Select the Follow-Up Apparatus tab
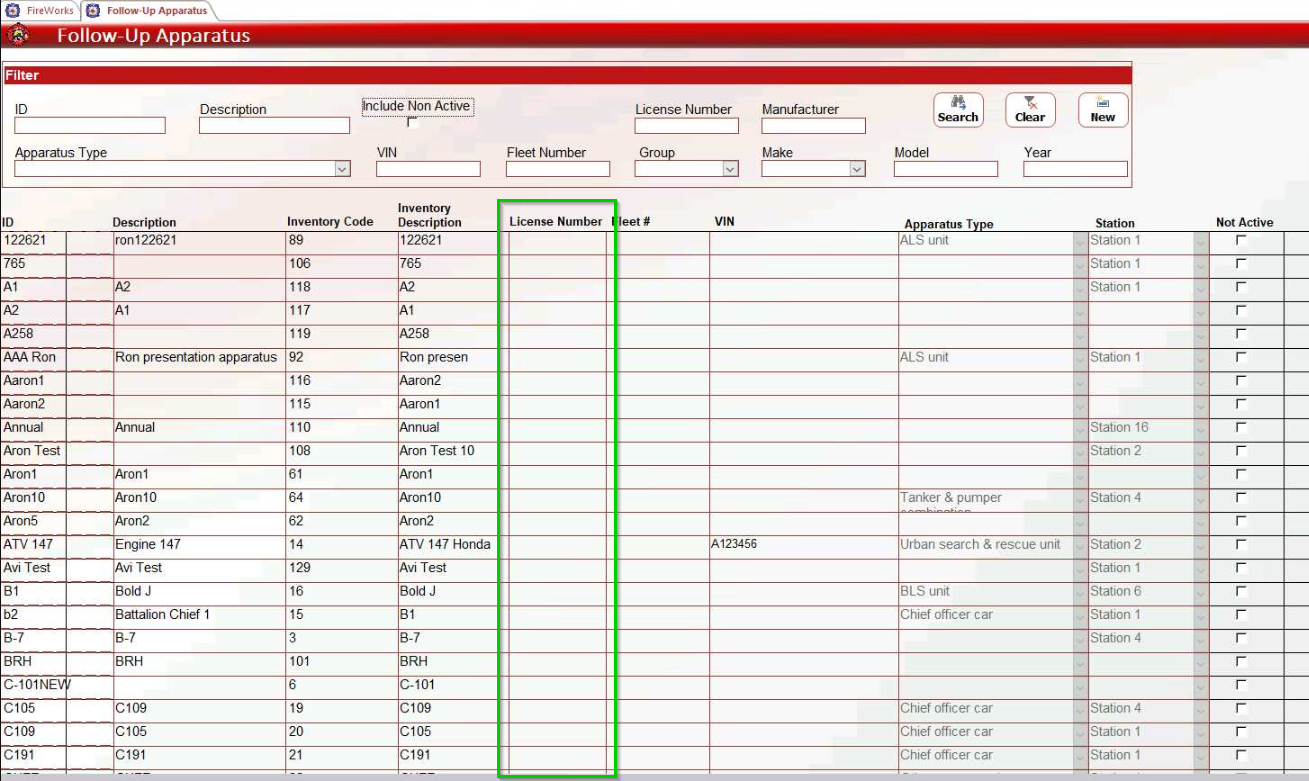1309x781 pixels. click(147, 10)
